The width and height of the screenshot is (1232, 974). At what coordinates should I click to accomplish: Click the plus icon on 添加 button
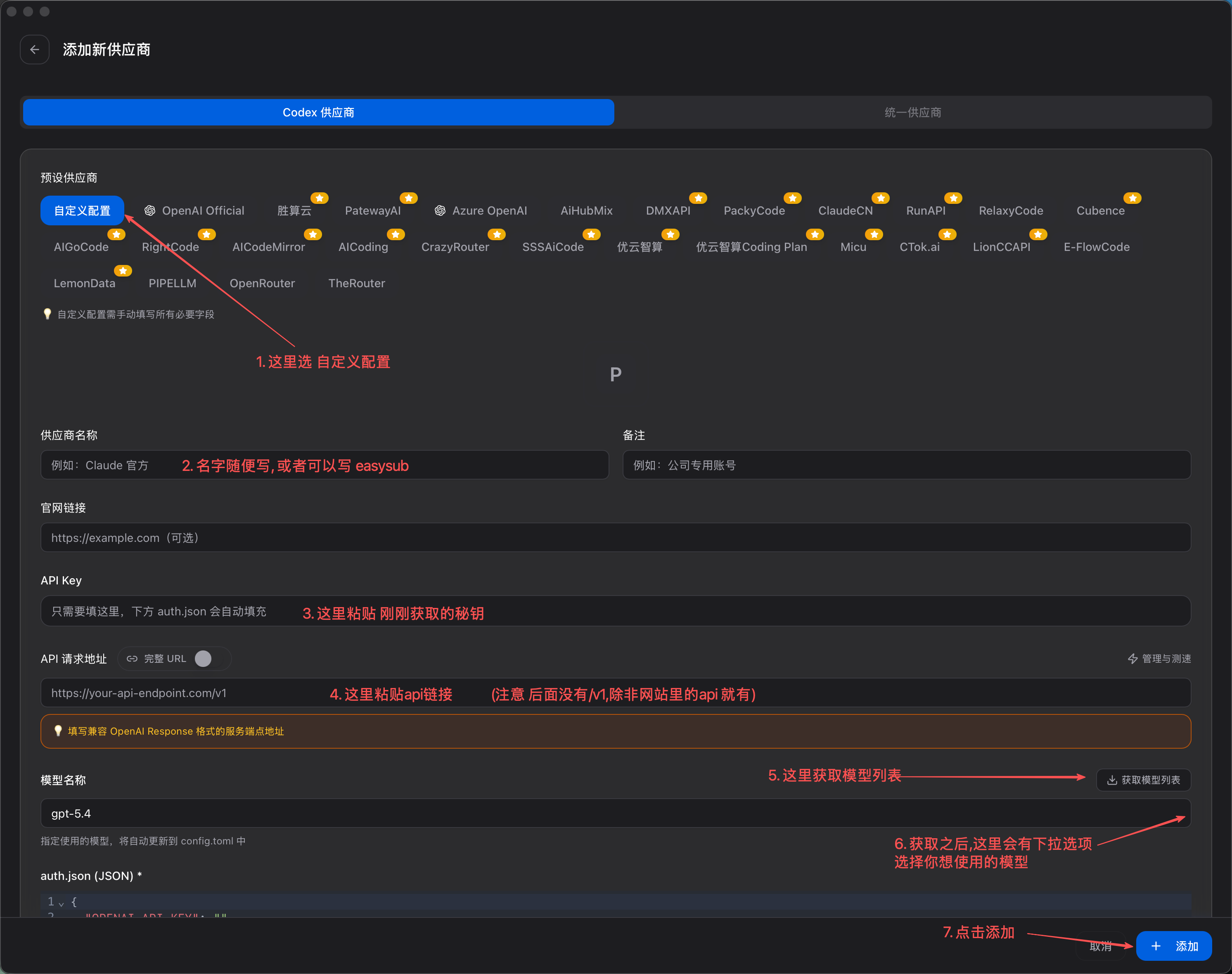pyautogui.click(x=1156, y=946)
